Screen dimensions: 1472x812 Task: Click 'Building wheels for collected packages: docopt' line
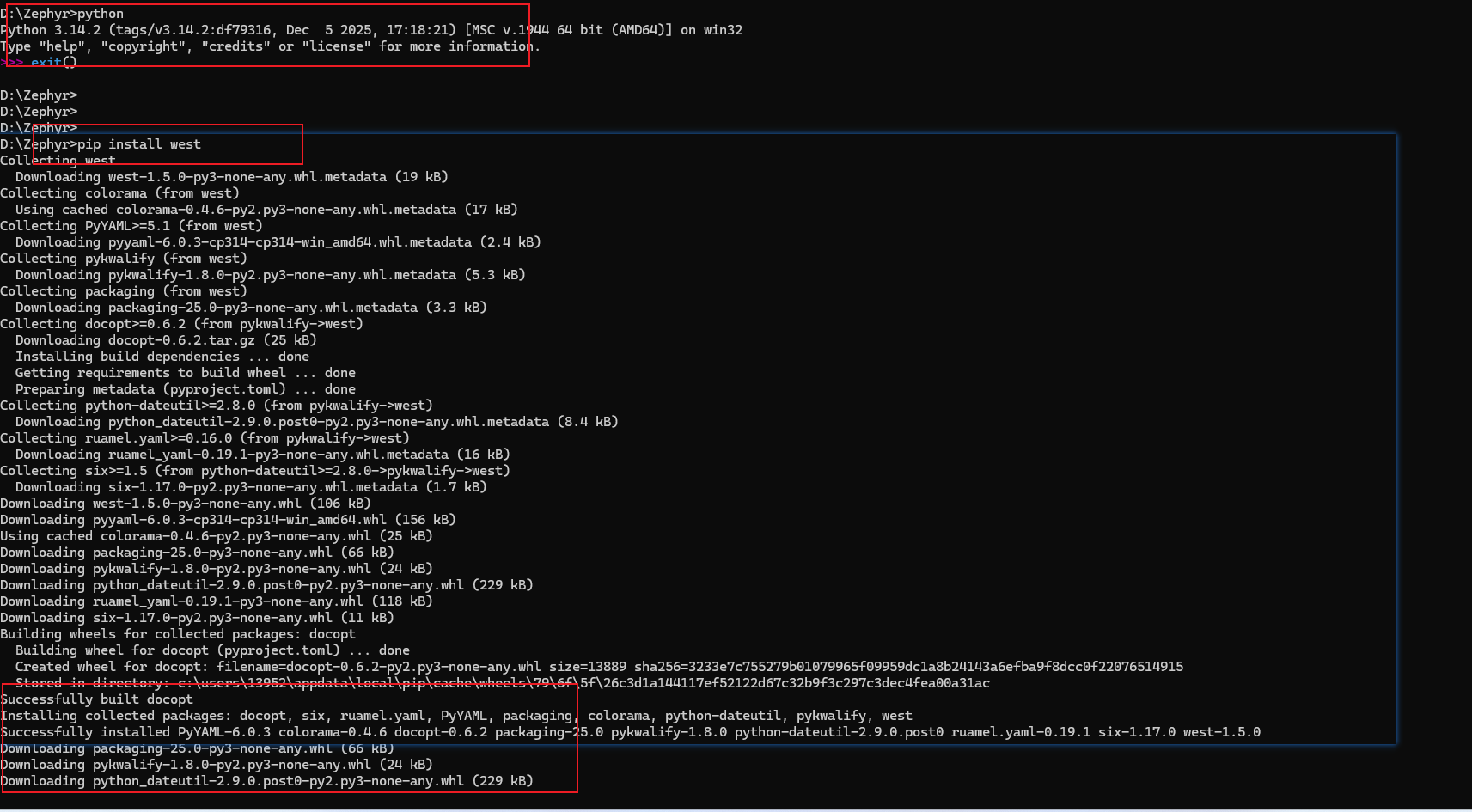pyautogui.click(x=178, y=634)
